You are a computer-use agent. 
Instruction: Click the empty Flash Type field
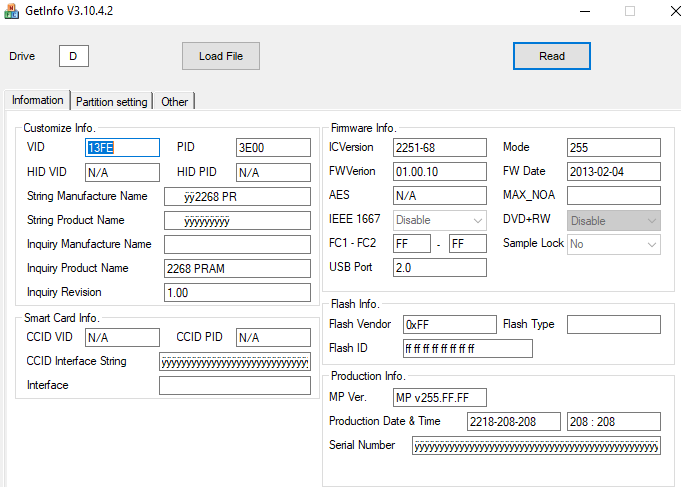pos(614,325)
